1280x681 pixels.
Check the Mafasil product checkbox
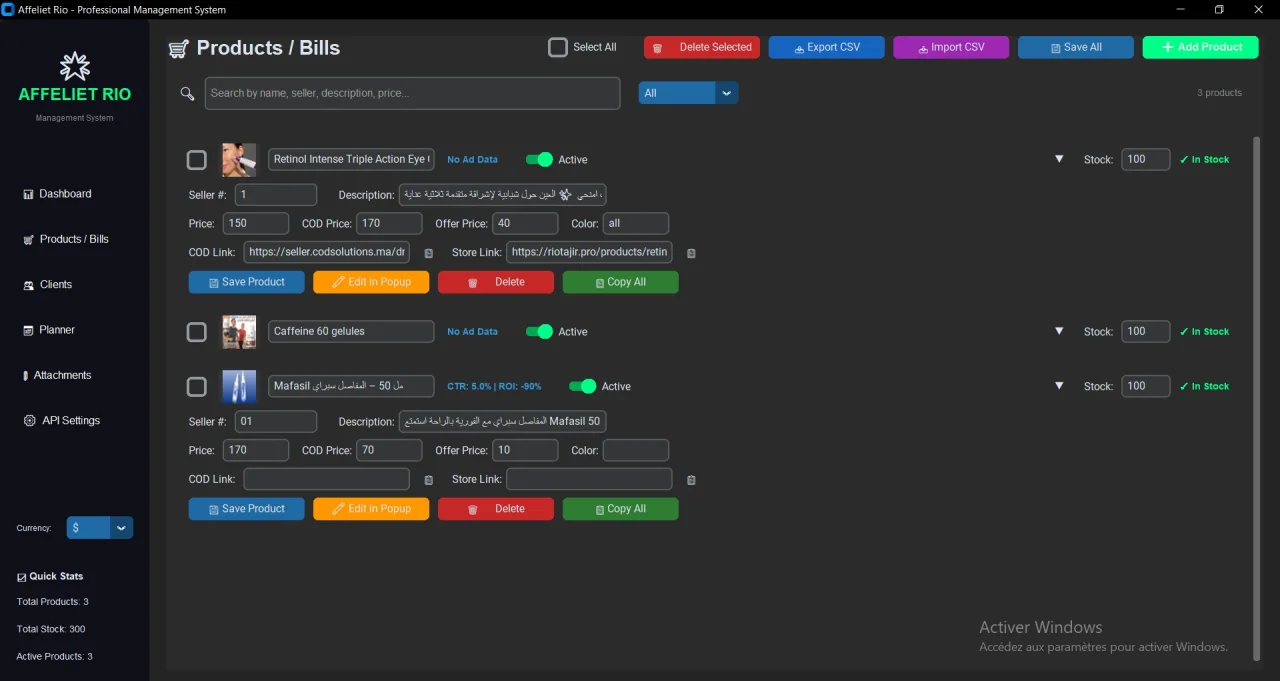(x=197, y=387)
